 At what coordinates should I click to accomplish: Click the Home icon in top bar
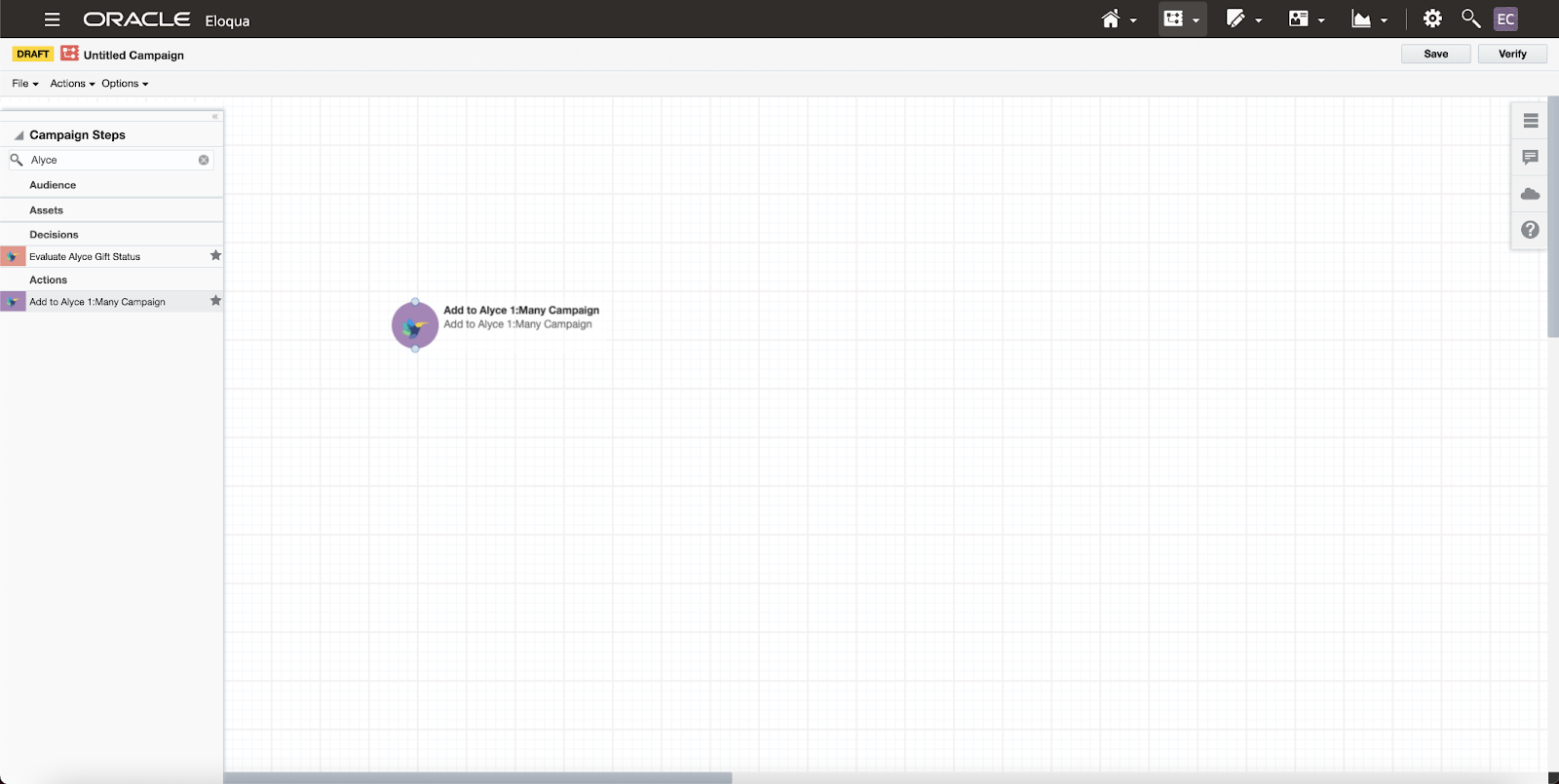pyautogui.click(x=1110, y=19)
